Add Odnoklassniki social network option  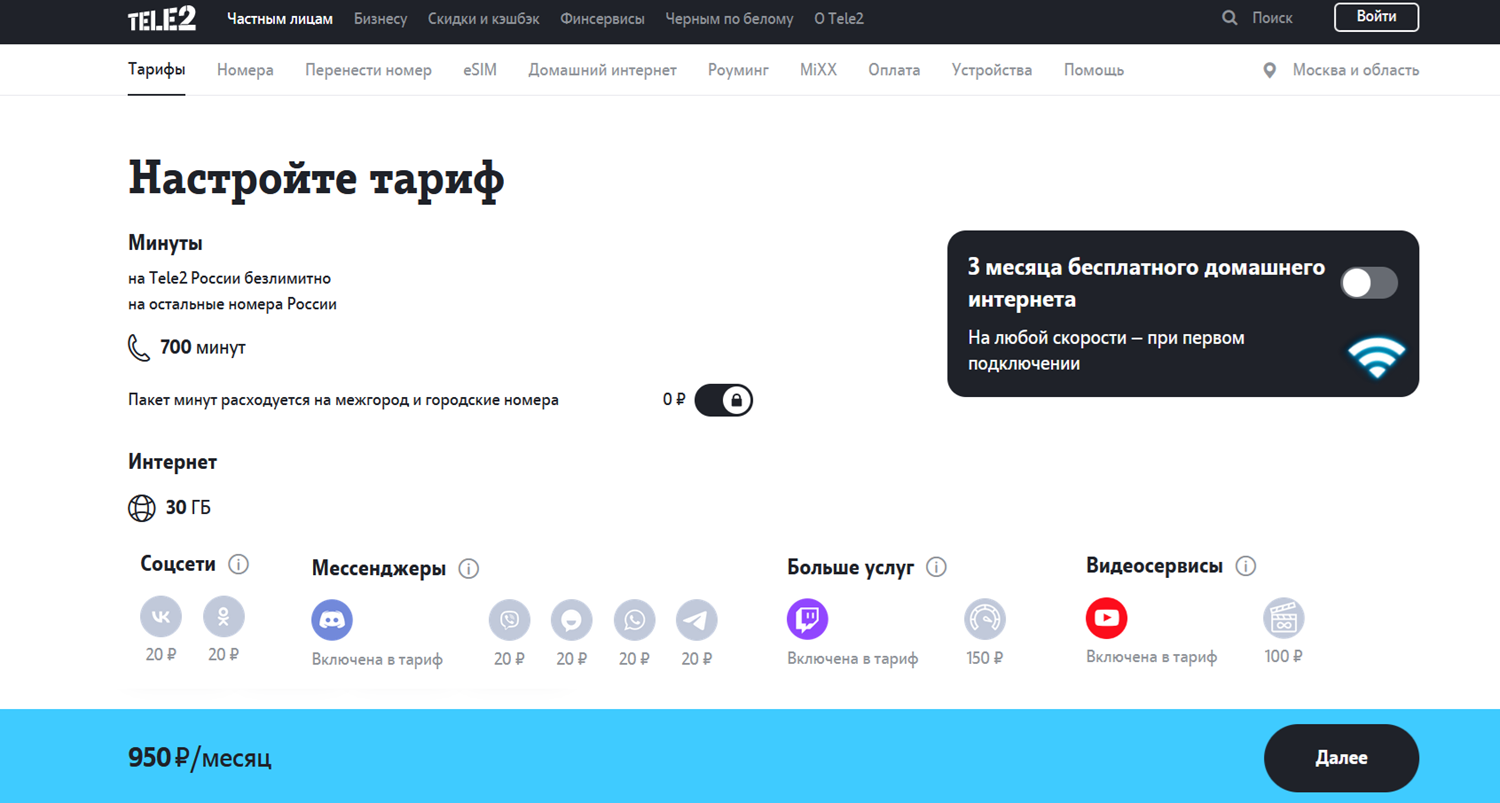point(224,618)
